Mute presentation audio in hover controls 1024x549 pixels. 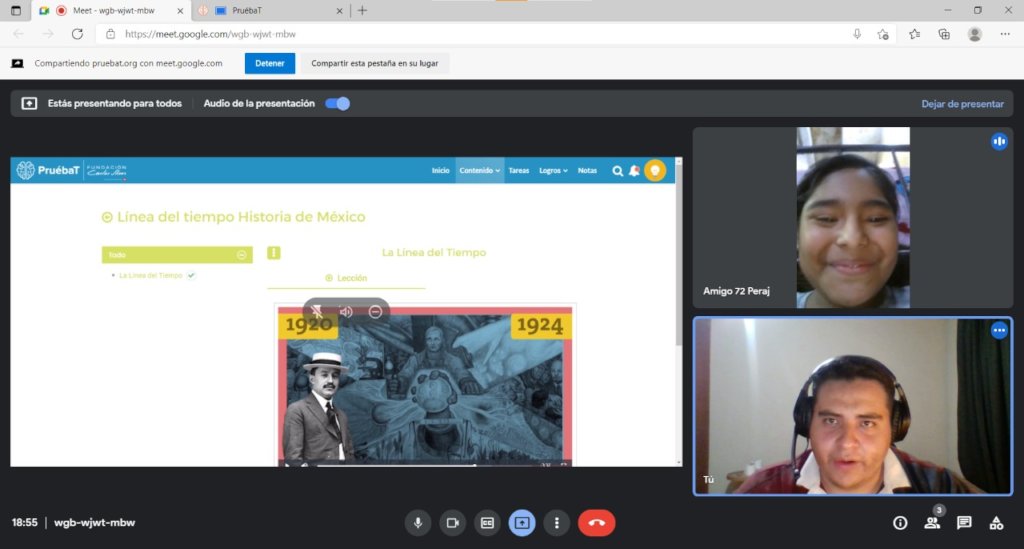[x=346, y=312]
